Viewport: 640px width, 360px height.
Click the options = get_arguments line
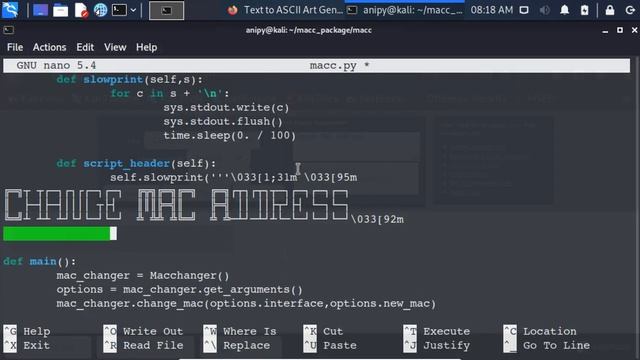pos(180,289)
